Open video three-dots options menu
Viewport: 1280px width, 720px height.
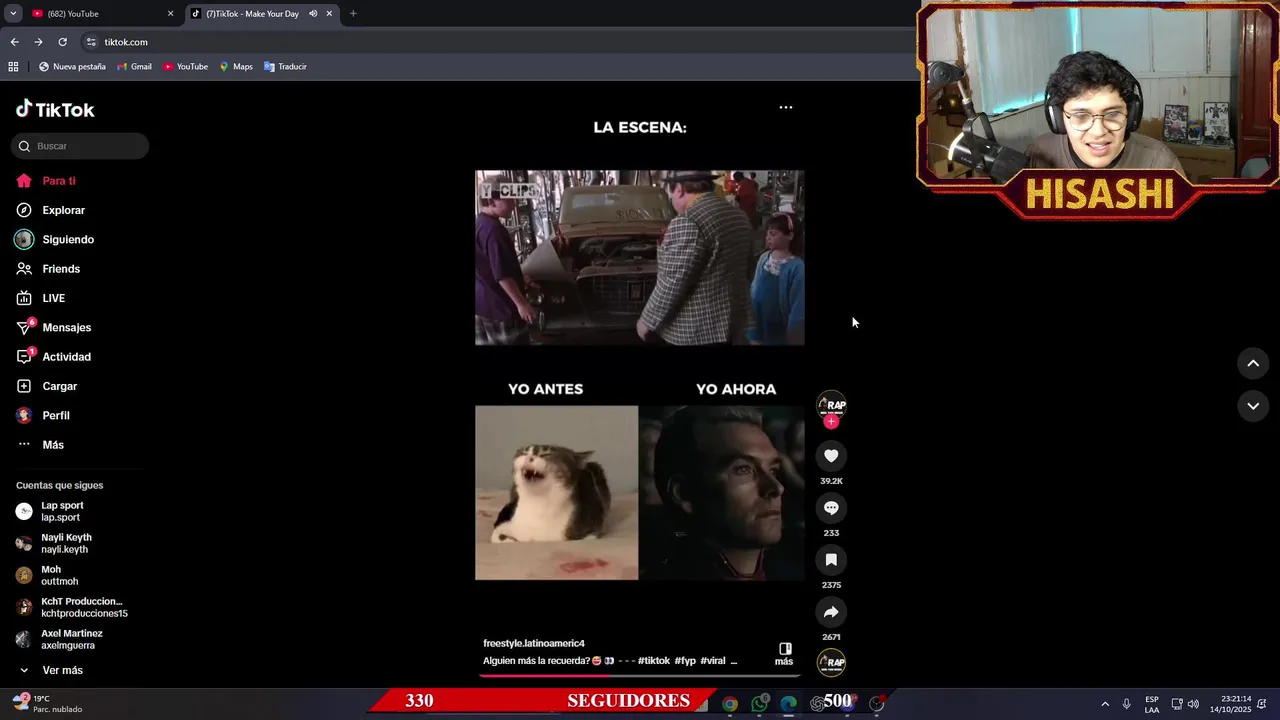coord(786,107)
